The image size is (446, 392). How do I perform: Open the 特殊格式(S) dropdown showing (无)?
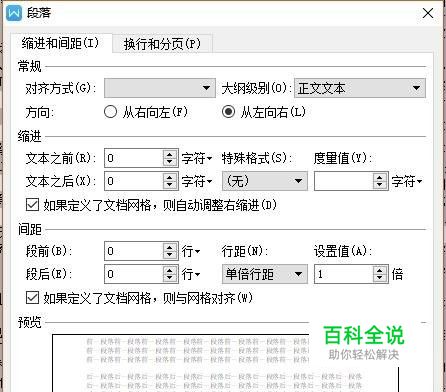click(x=265, y=181)
